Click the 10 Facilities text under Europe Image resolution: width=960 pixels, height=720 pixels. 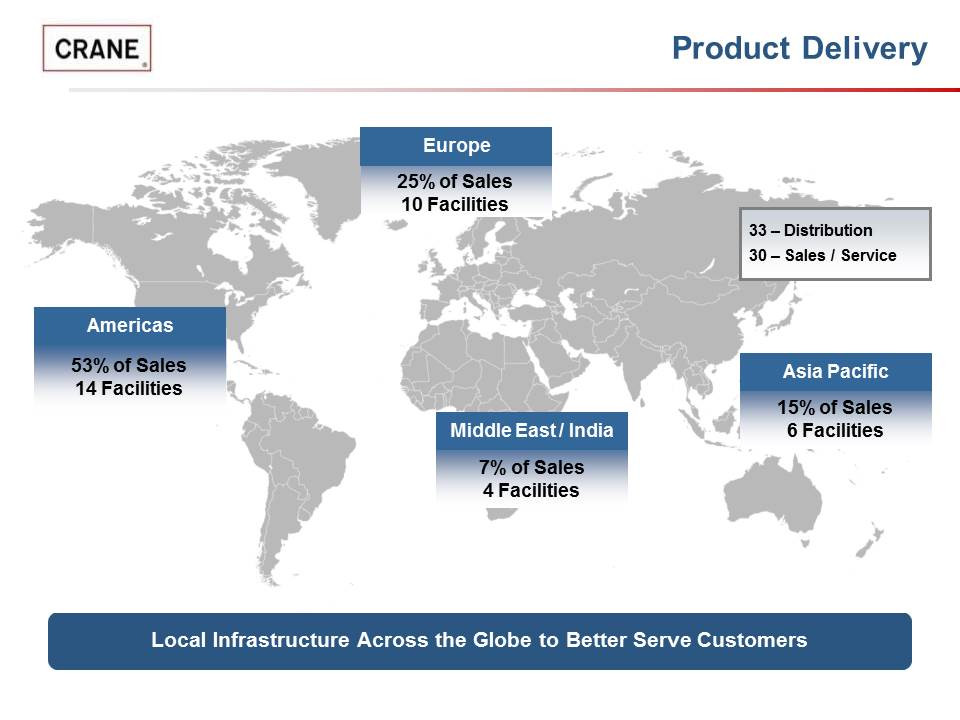pyautogui.click(x=454, y=204)
